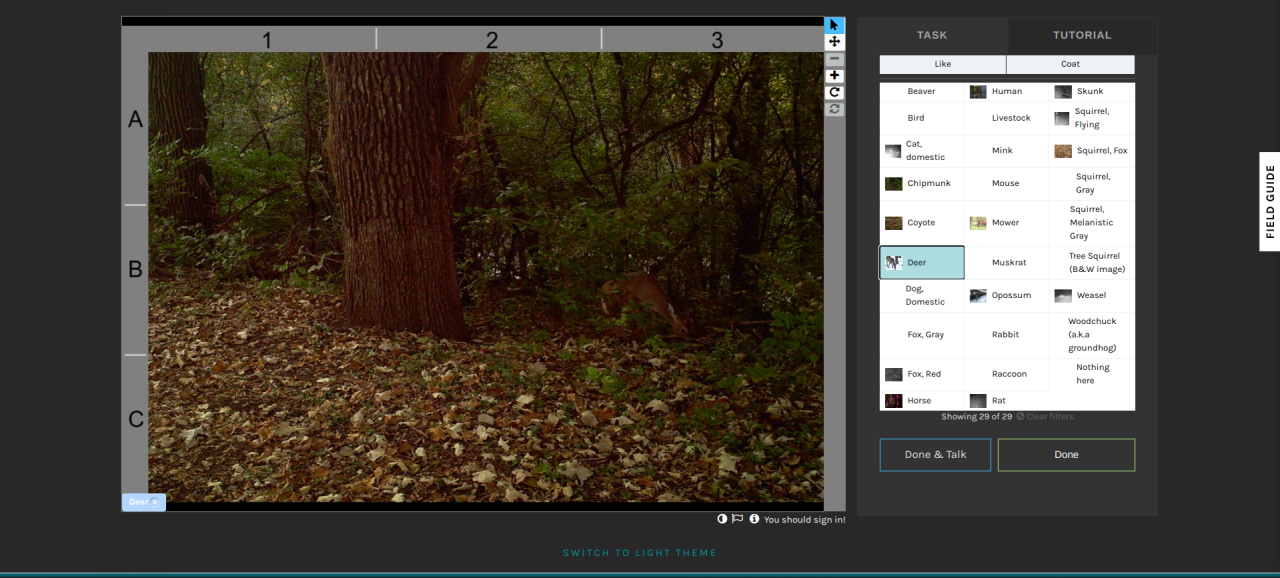This screenshot has height=578, width=1280.
Task: Choose Mower from the species list
Action: point(1007,223)
